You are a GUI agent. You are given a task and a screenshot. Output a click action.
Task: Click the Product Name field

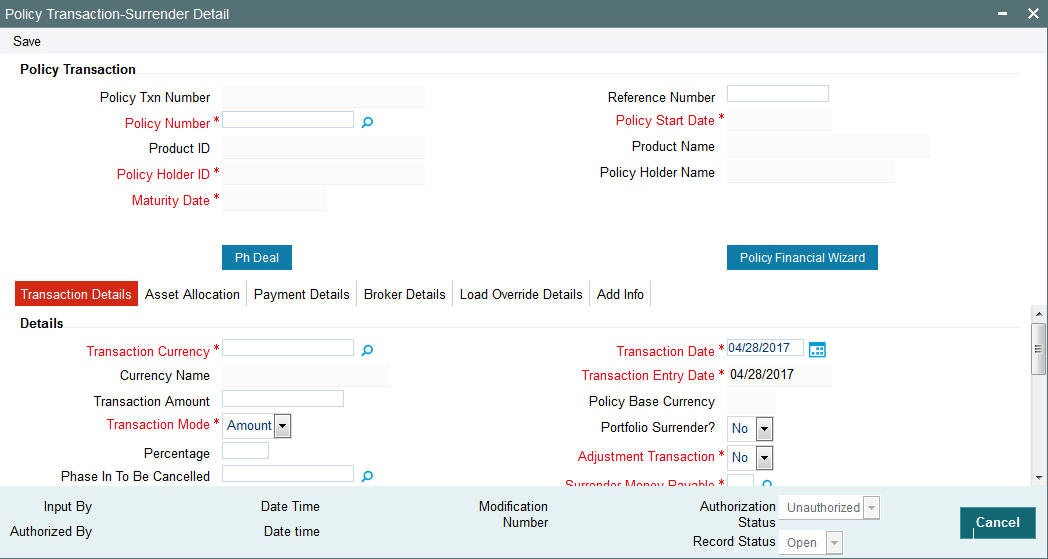[x=828, y=146]
